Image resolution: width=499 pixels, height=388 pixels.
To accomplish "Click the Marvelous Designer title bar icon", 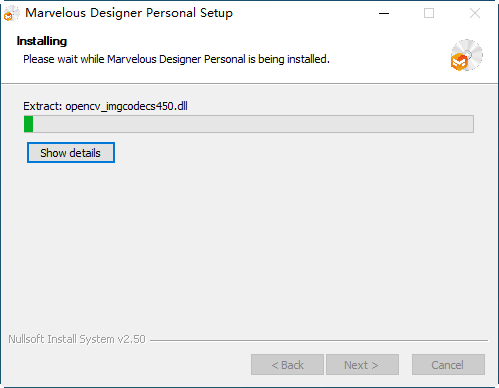I will 11,13.
